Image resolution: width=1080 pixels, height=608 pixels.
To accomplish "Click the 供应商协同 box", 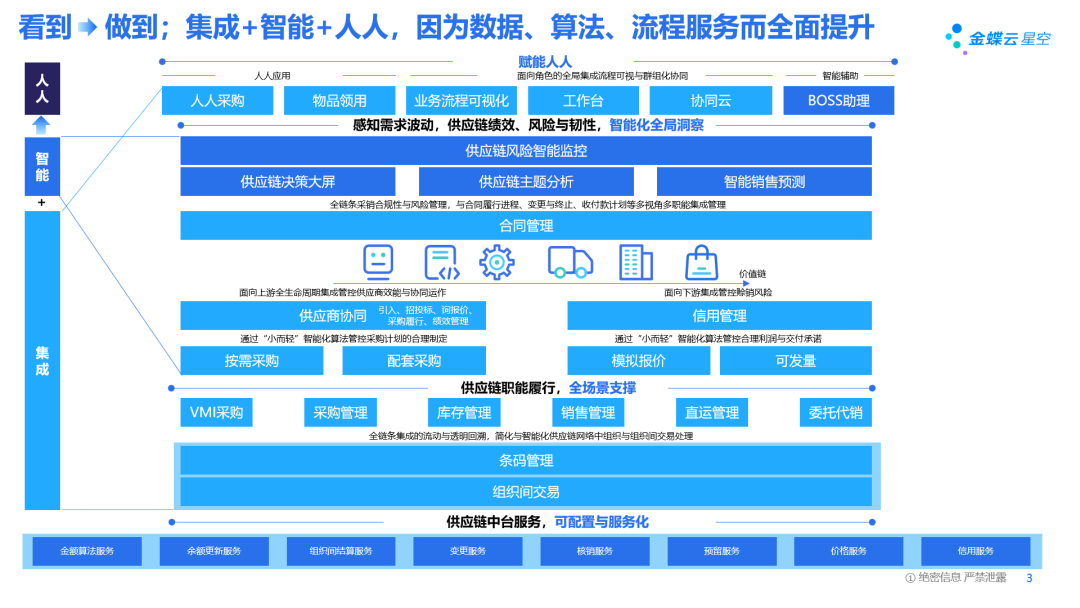I will click(333, 315).
